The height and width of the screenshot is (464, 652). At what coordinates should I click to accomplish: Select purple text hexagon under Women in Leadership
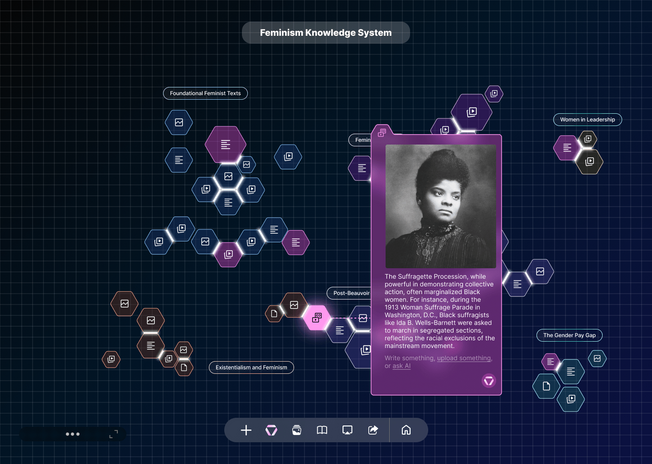[x=567, y=148]
